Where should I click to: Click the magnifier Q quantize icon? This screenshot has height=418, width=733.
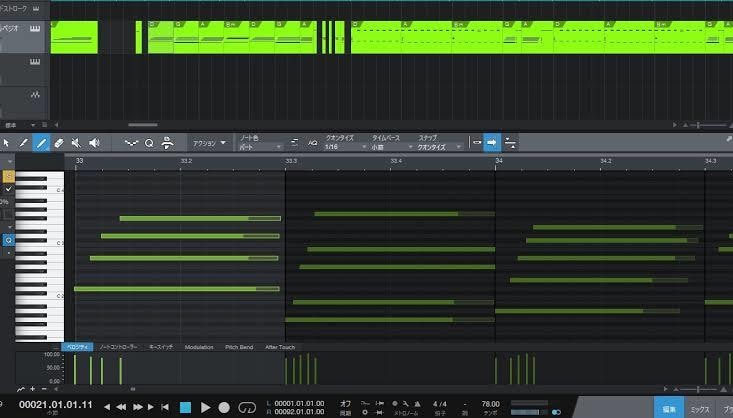tap(149, 143)
